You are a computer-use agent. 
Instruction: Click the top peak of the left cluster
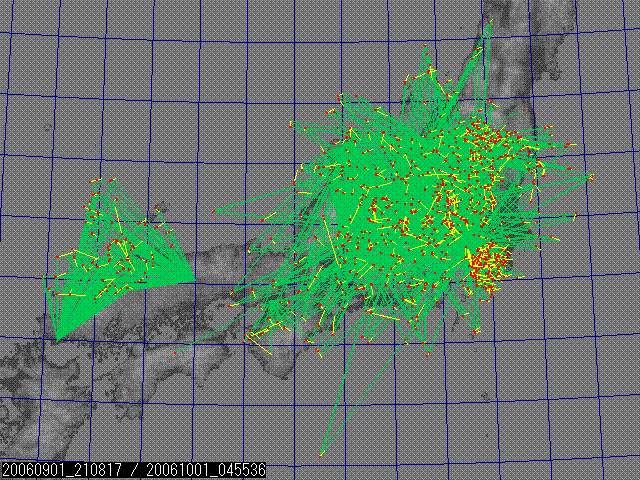point(98,179)
